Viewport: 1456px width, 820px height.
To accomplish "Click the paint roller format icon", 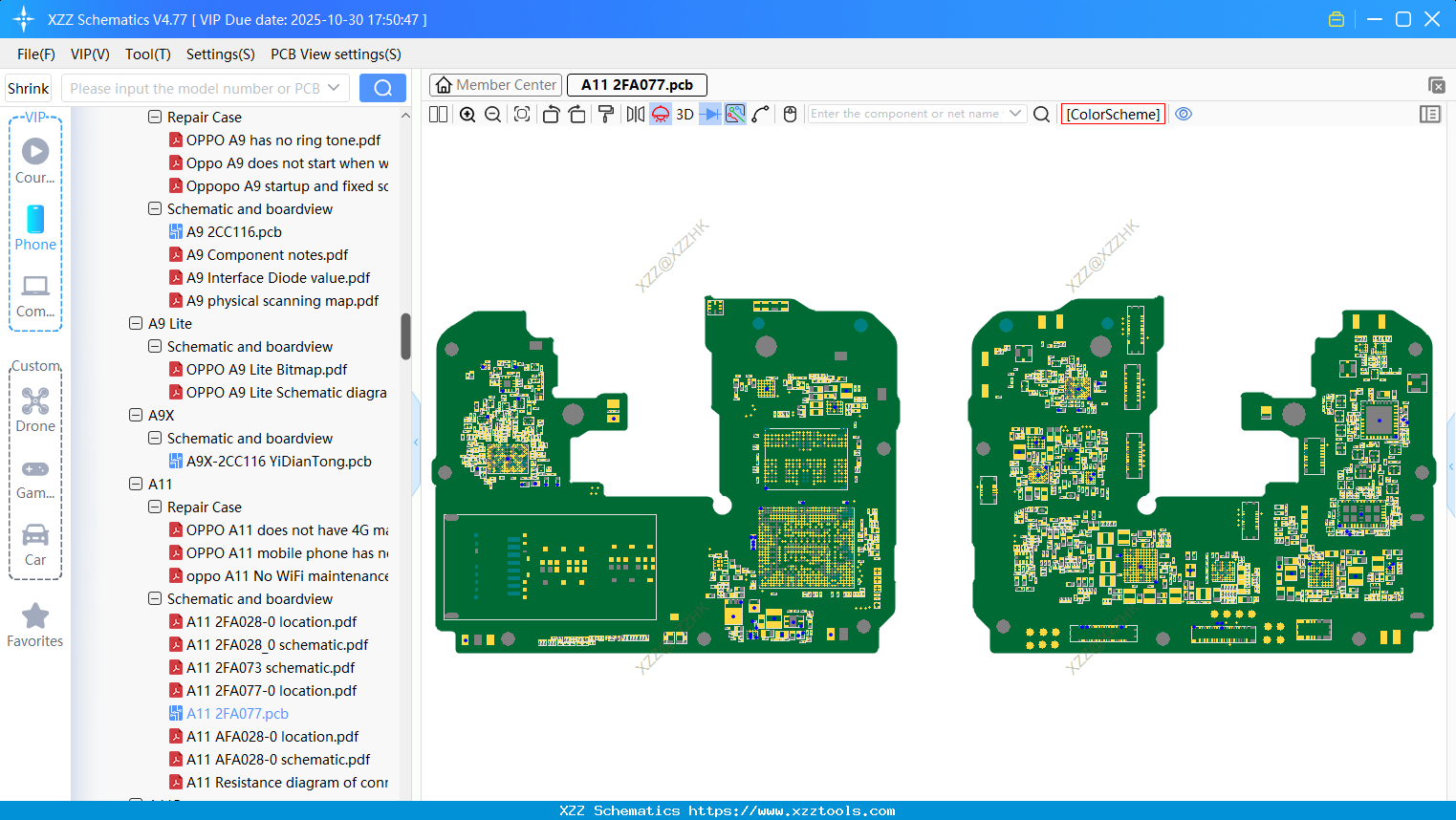I will [x=606, y=115].
